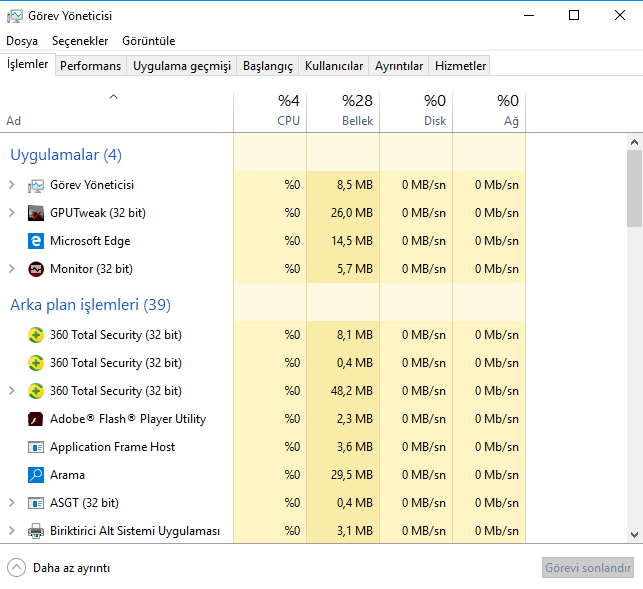Switch to the Uygulama geçmişi tab
Viewport: 643px width, 589px height.
tap(182, 66)
